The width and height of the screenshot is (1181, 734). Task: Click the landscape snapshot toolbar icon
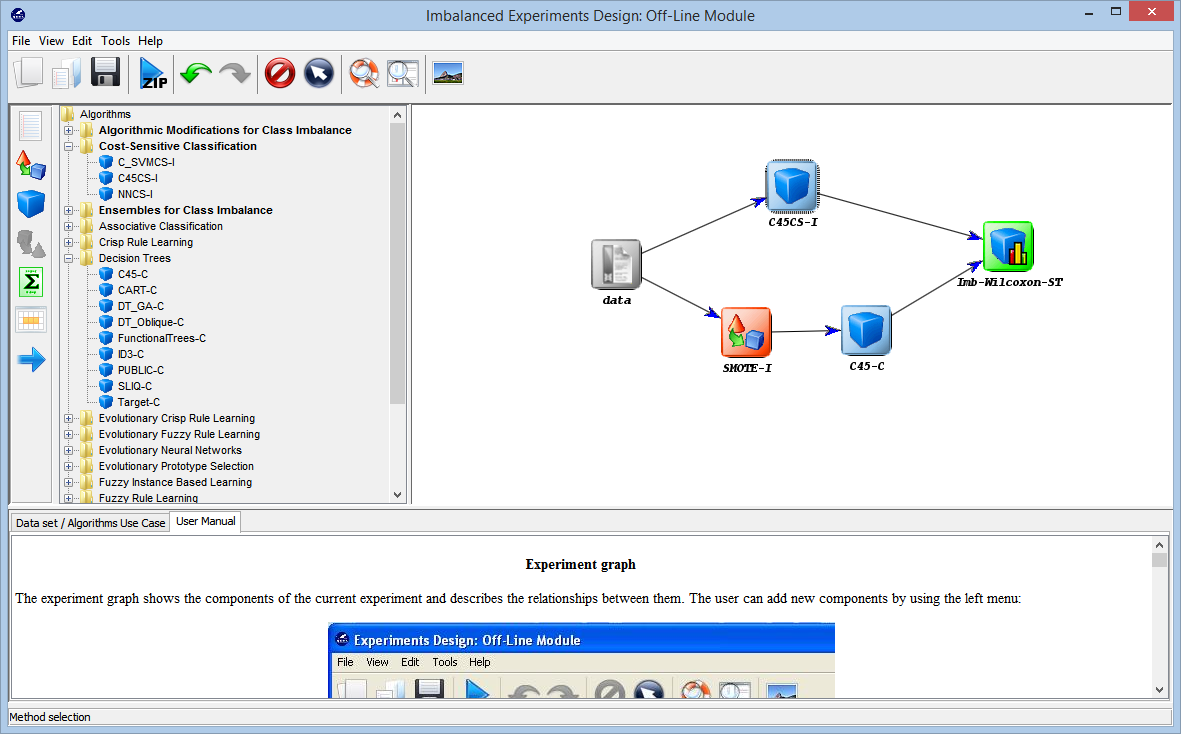point(448,73)
